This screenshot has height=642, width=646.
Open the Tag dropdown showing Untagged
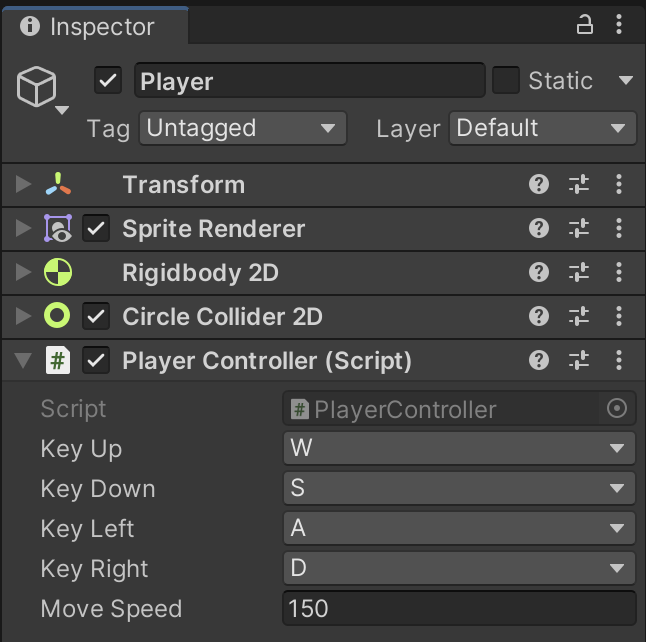click(243, 128)
